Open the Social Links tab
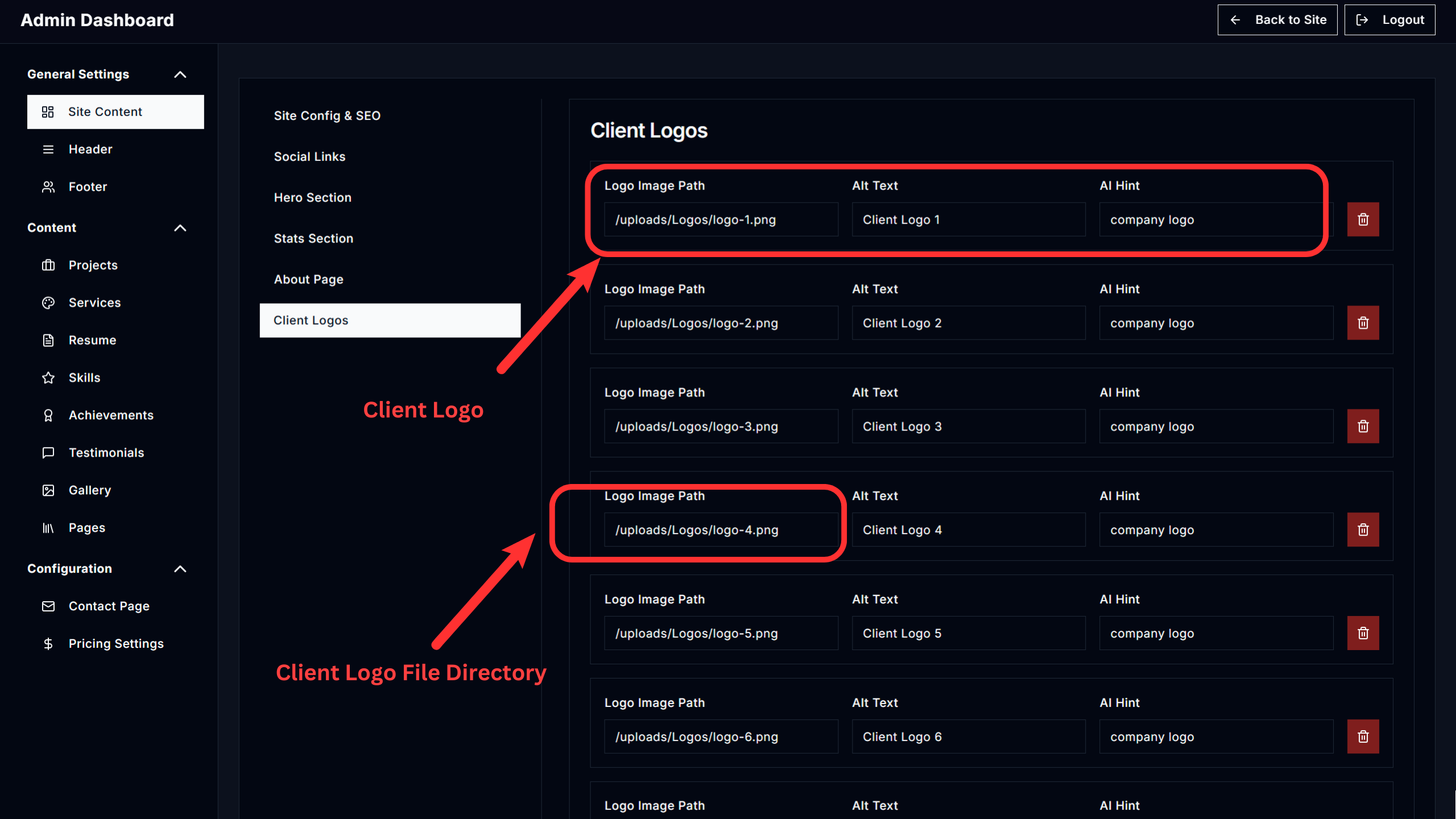Viewport: 1456px width, 819px height. tap(309, 156)
